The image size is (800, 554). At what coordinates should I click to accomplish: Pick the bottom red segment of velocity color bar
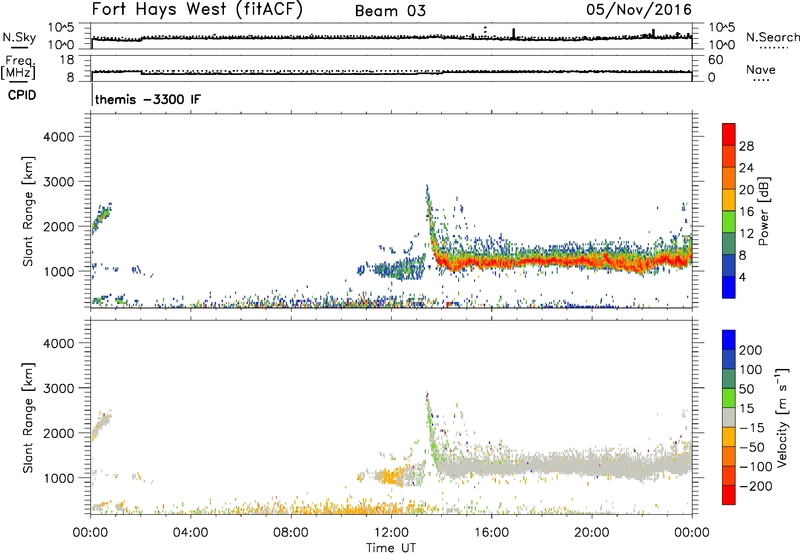pyautogui.click(x=729, y=495)
